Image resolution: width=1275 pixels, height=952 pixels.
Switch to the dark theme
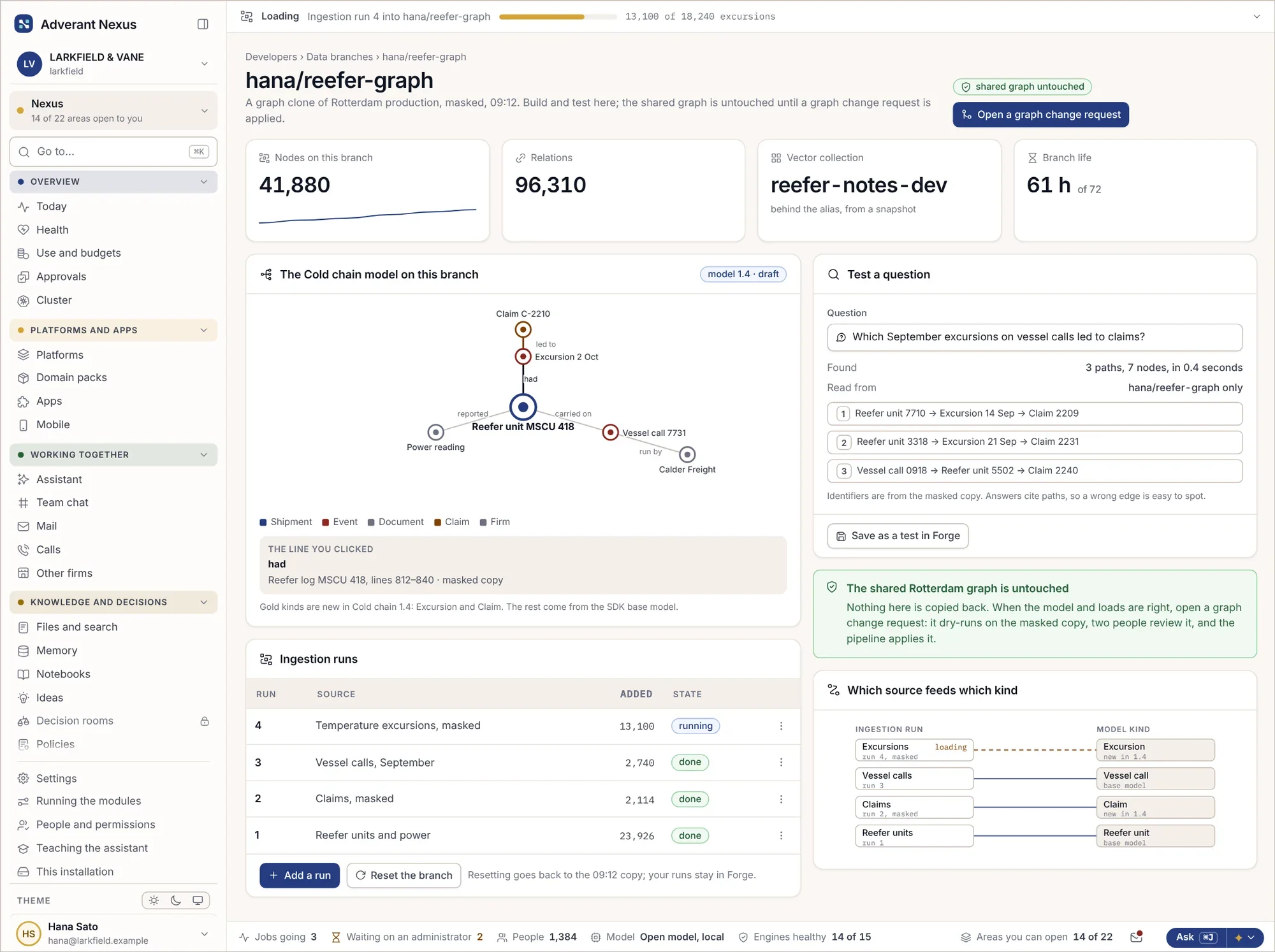(176, 900)
